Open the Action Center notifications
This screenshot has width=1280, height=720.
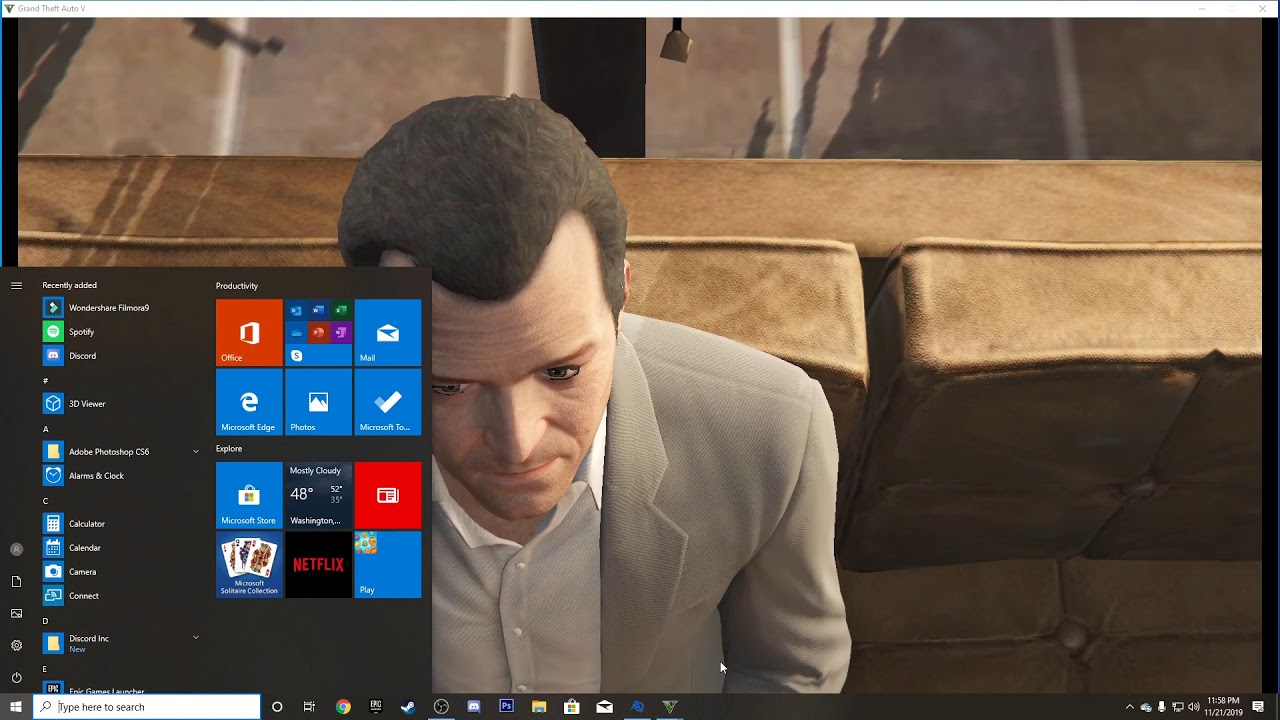coord(1258,707)
